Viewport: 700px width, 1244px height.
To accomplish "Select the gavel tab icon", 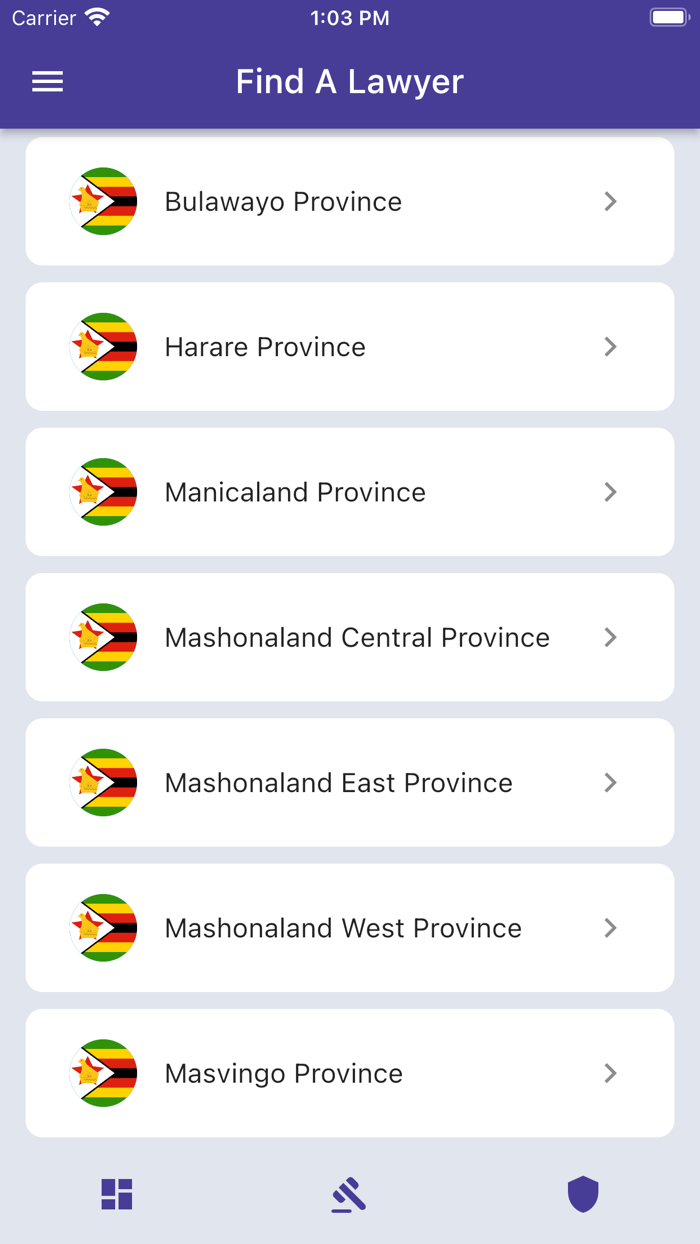I will click(349, 1194).
